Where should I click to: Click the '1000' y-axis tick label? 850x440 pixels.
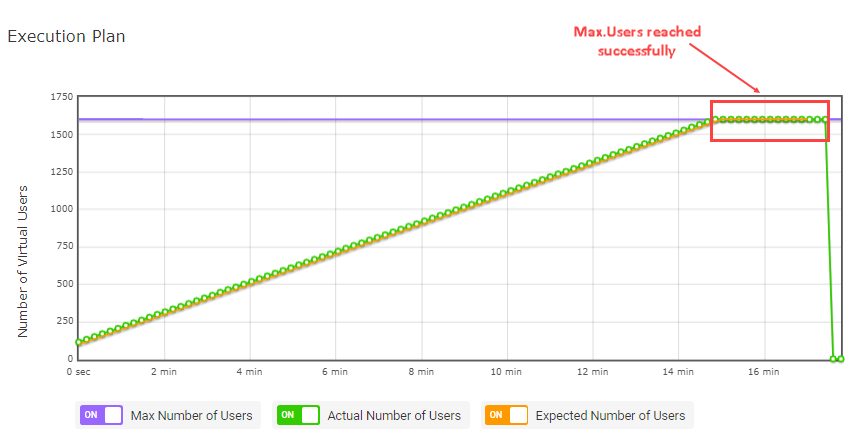click(60, 209)
